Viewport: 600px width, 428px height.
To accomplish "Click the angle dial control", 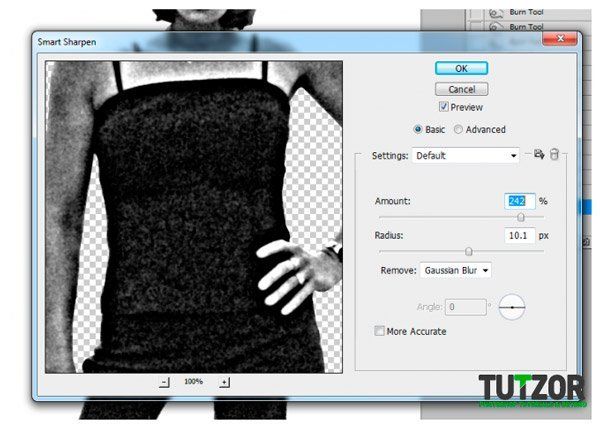I will [x=512, y=307].
